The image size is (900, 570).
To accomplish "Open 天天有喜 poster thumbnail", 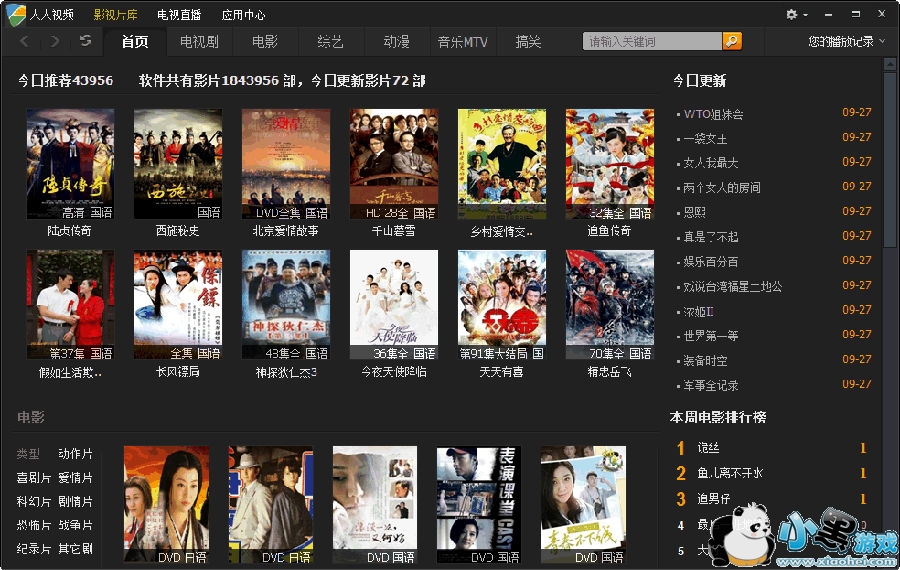I will coord(502,304).
